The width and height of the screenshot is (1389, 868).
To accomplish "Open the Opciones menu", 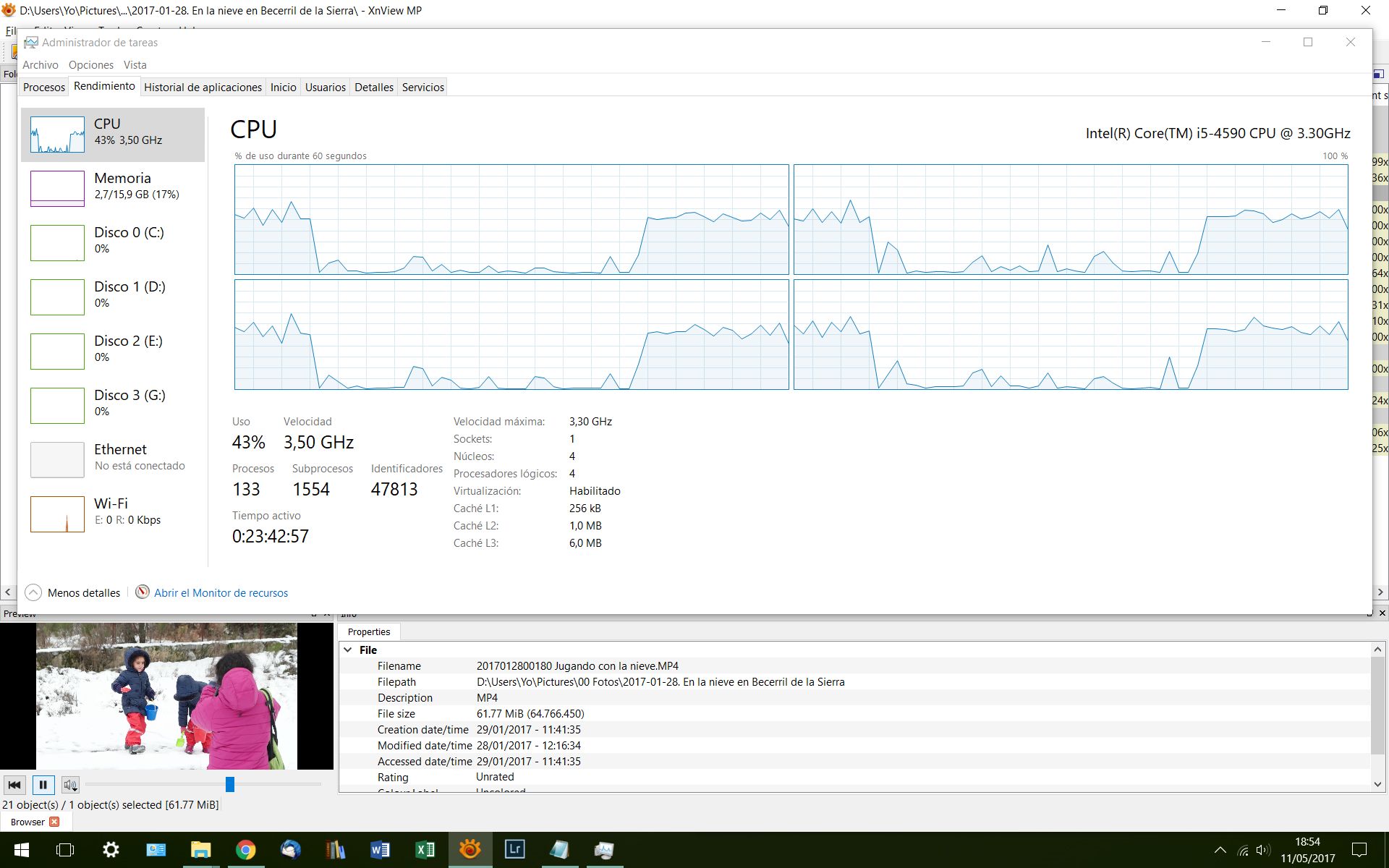I will pos(90,65).
